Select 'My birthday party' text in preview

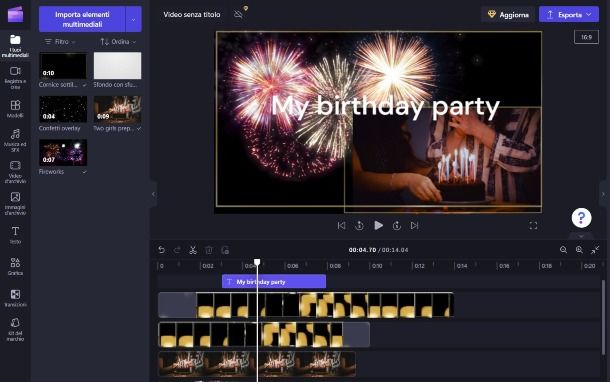[385, 106]
